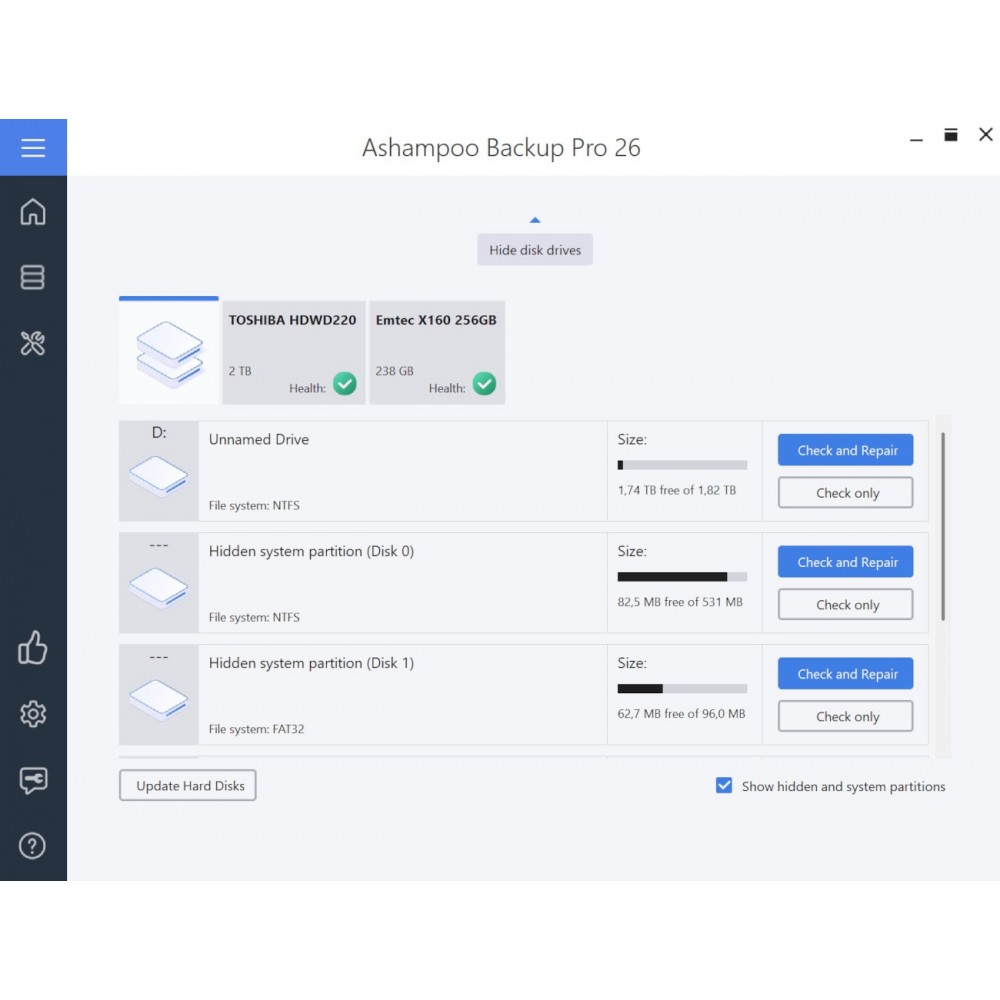Open the hamburger menu in sidebar

pyautogui.click(x=33, y=147)
